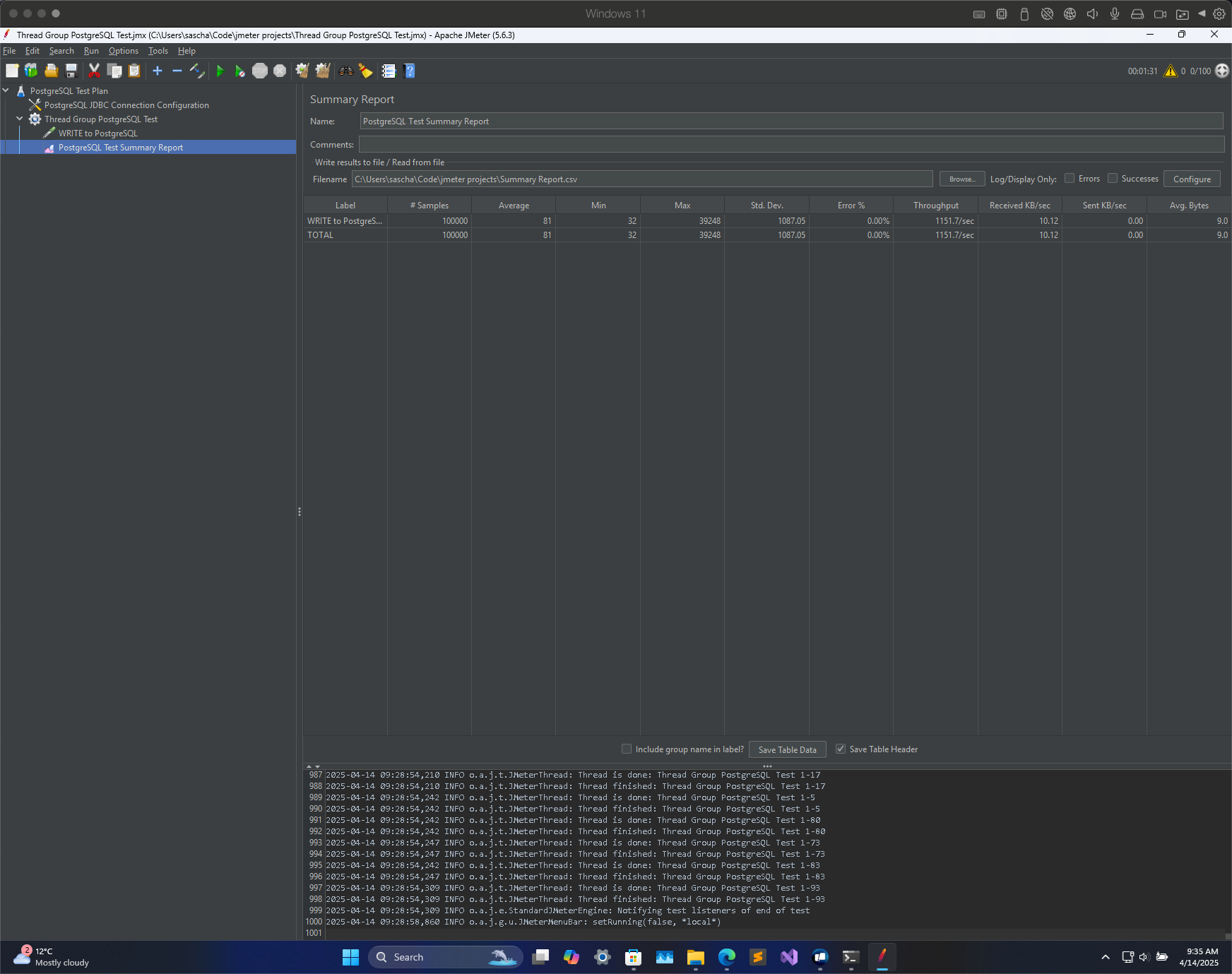1232x974 pixels.
Task: Open the Function Helper list icon
Action: point(389,71)
